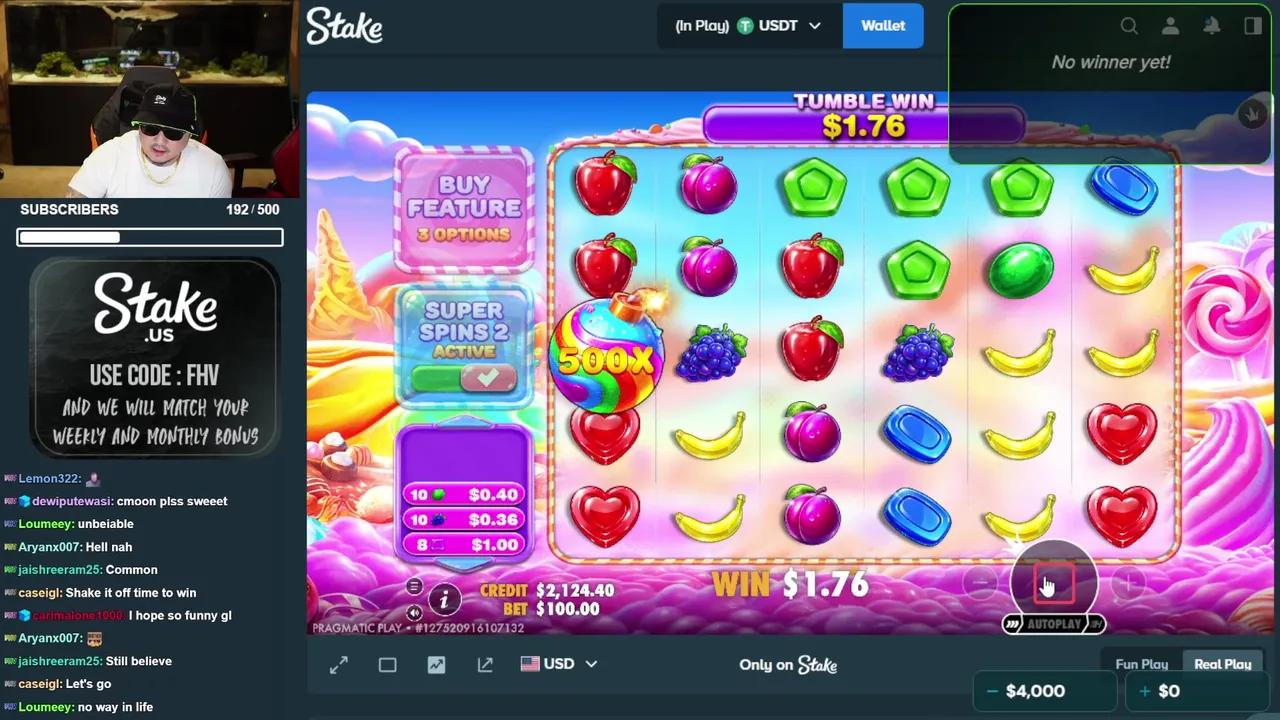This screenshot has height=720, width=1280.
Task: Open the game menu hamburger icon
Action: coord(415,586)
